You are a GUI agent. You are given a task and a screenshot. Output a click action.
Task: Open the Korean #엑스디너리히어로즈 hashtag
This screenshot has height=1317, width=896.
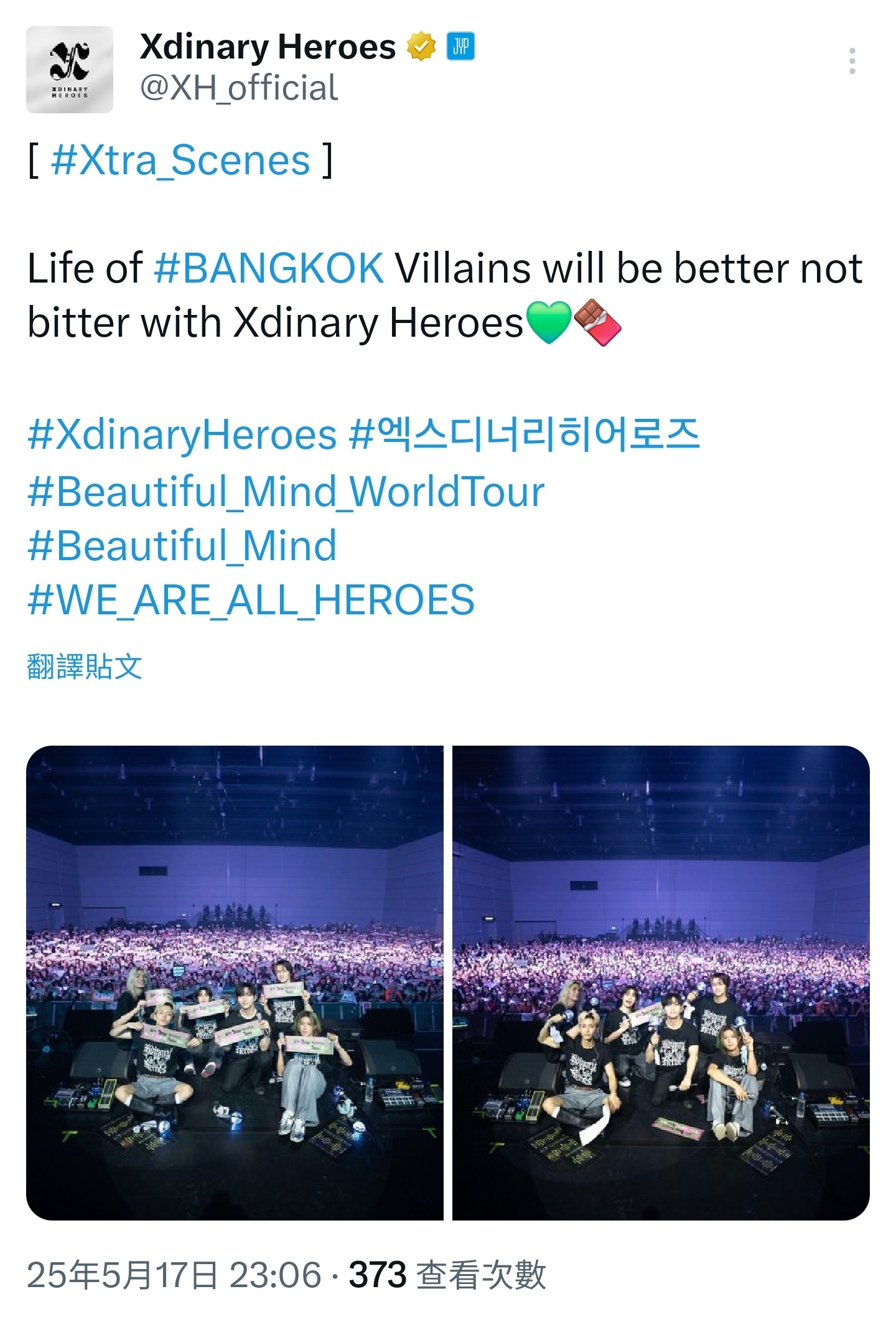point(525,434)
